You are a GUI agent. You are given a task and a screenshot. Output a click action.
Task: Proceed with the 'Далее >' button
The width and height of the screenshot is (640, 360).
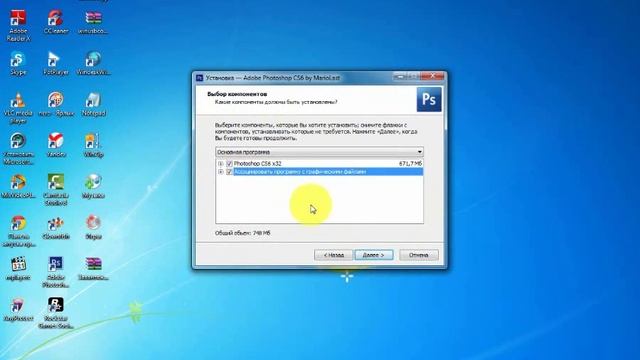click(x=374, y=255)
